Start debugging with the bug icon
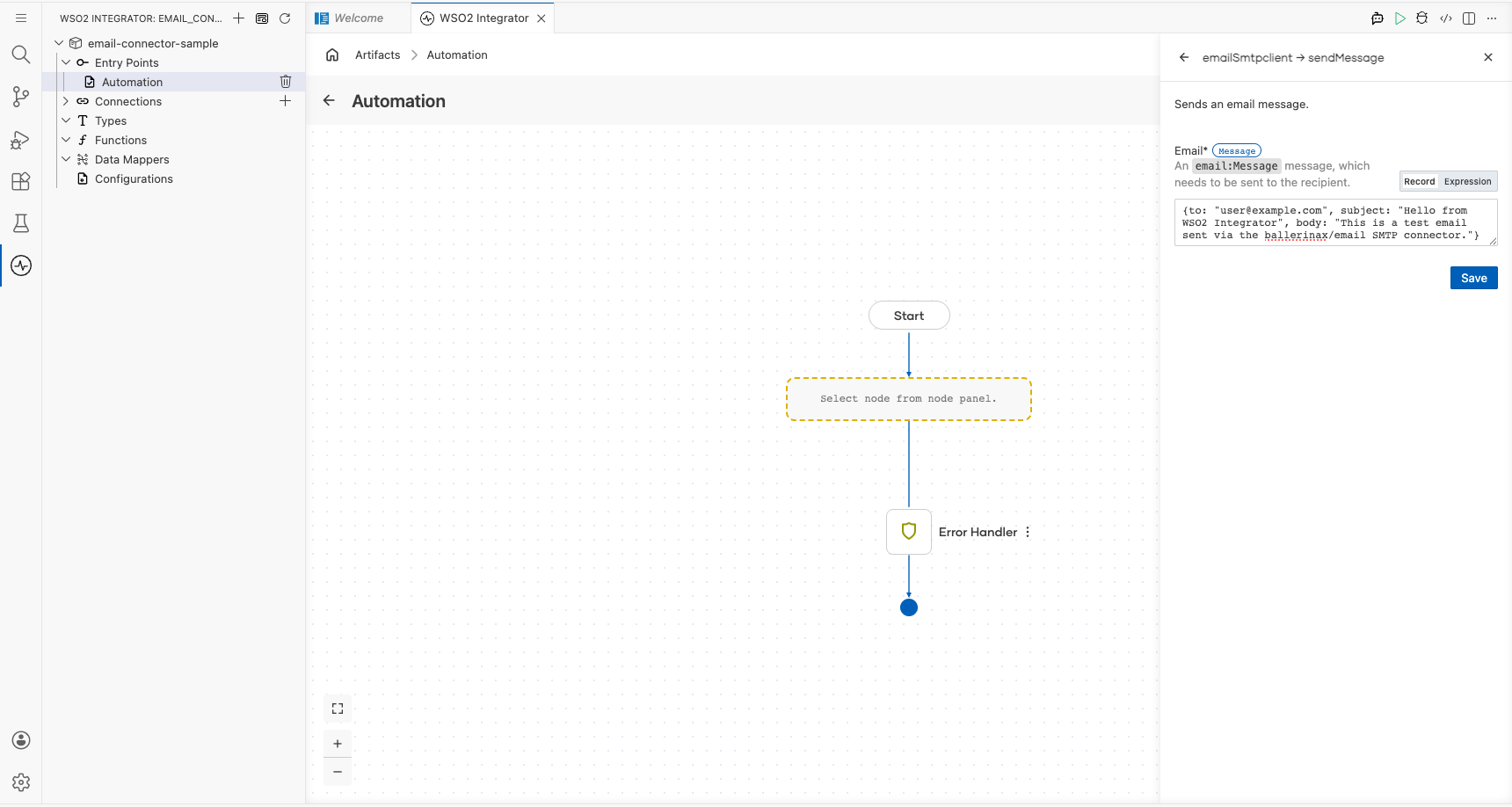This screenshot has width=1512, height=807. 1422,18
